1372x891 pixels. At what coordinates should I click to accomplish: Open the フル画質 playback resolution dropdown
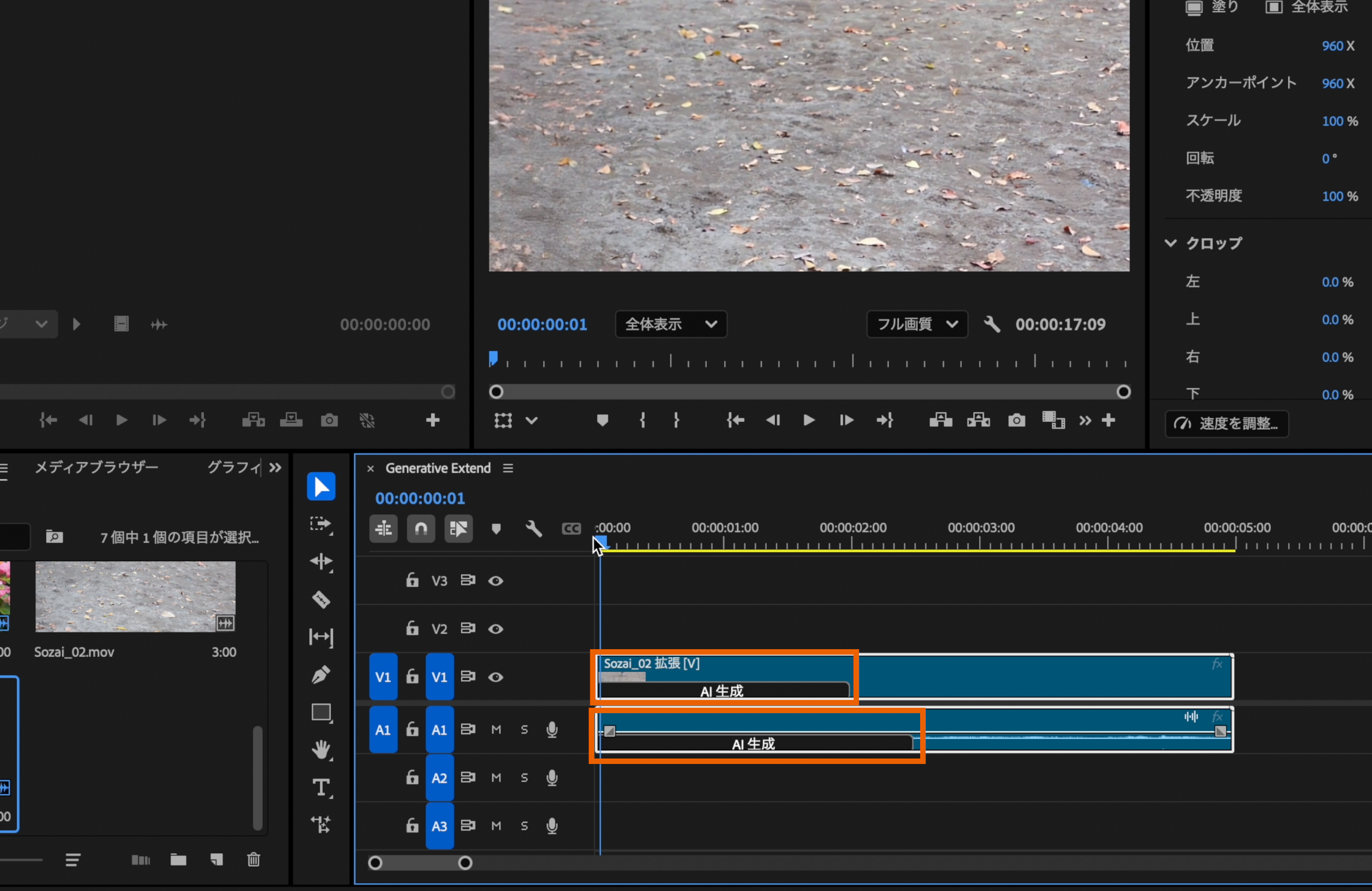point(916,324)
